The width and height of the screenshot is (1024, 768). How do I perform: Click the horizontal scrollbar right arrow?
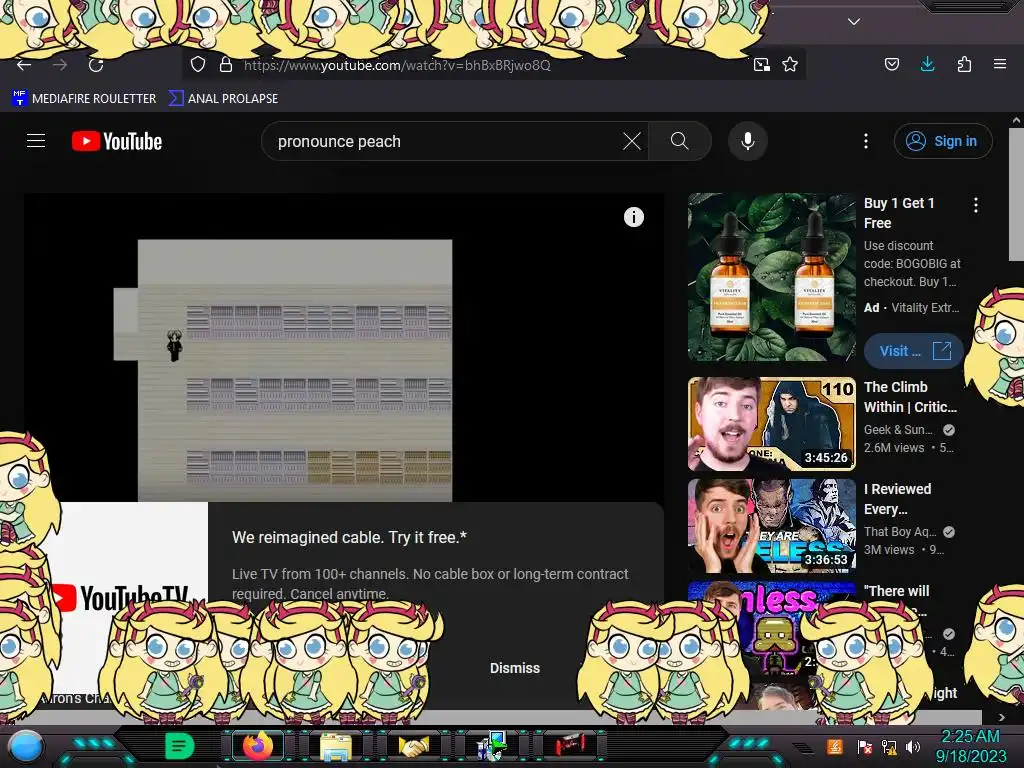[1002, 717]
